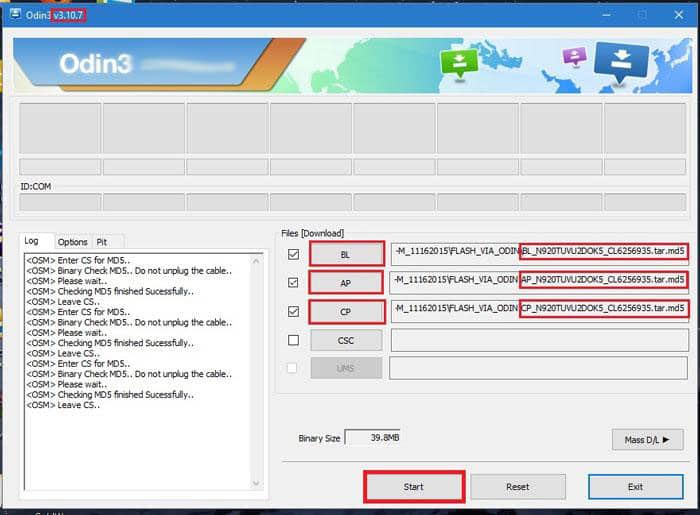Click the CP file browse button

346,311
